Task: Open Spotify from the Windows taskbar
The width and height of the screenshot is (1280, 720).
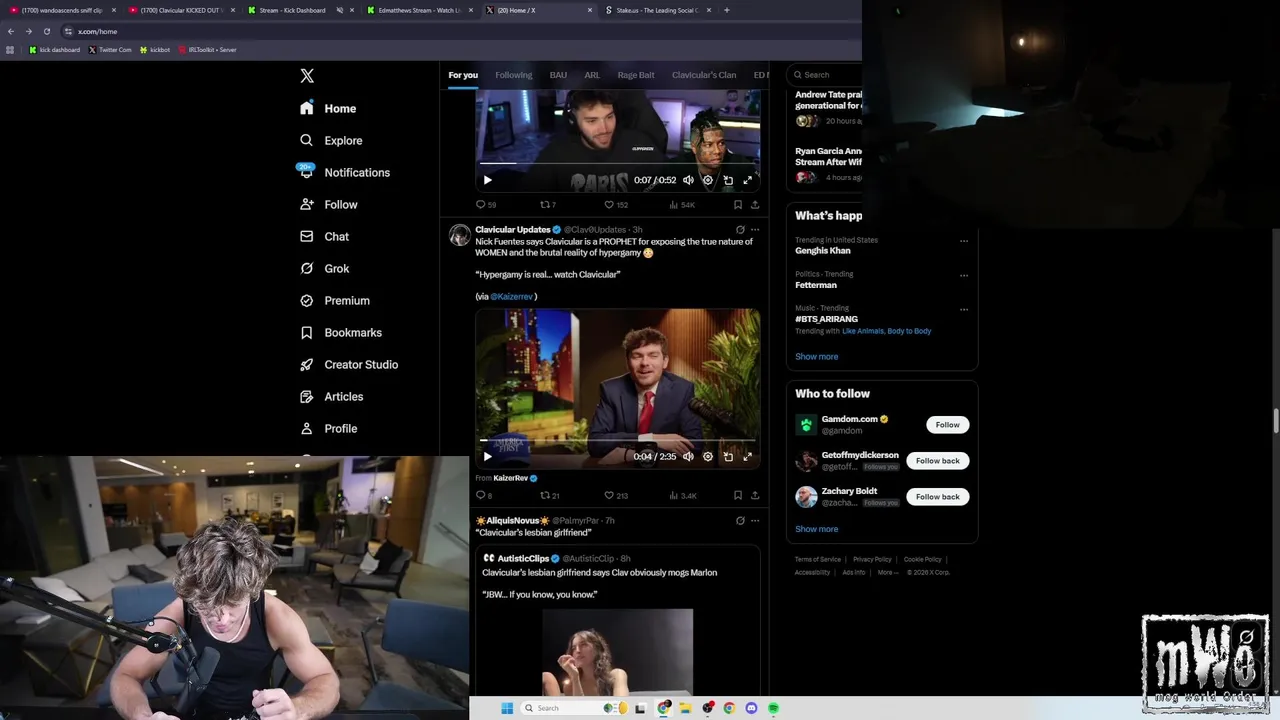Action: pos(773,708)
